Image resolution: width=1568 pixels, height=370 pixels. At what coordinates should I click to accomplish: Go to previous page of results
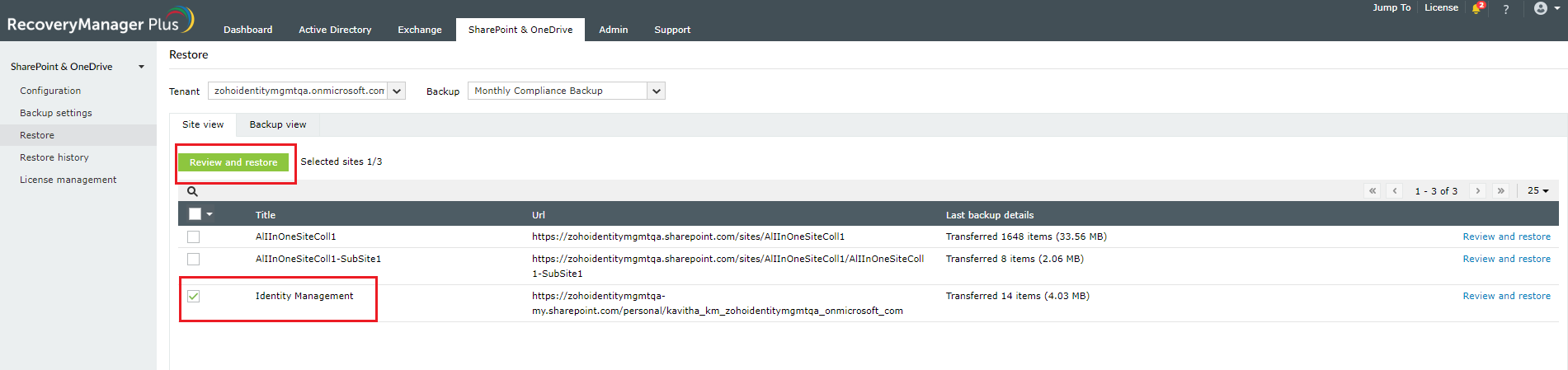1395,190
